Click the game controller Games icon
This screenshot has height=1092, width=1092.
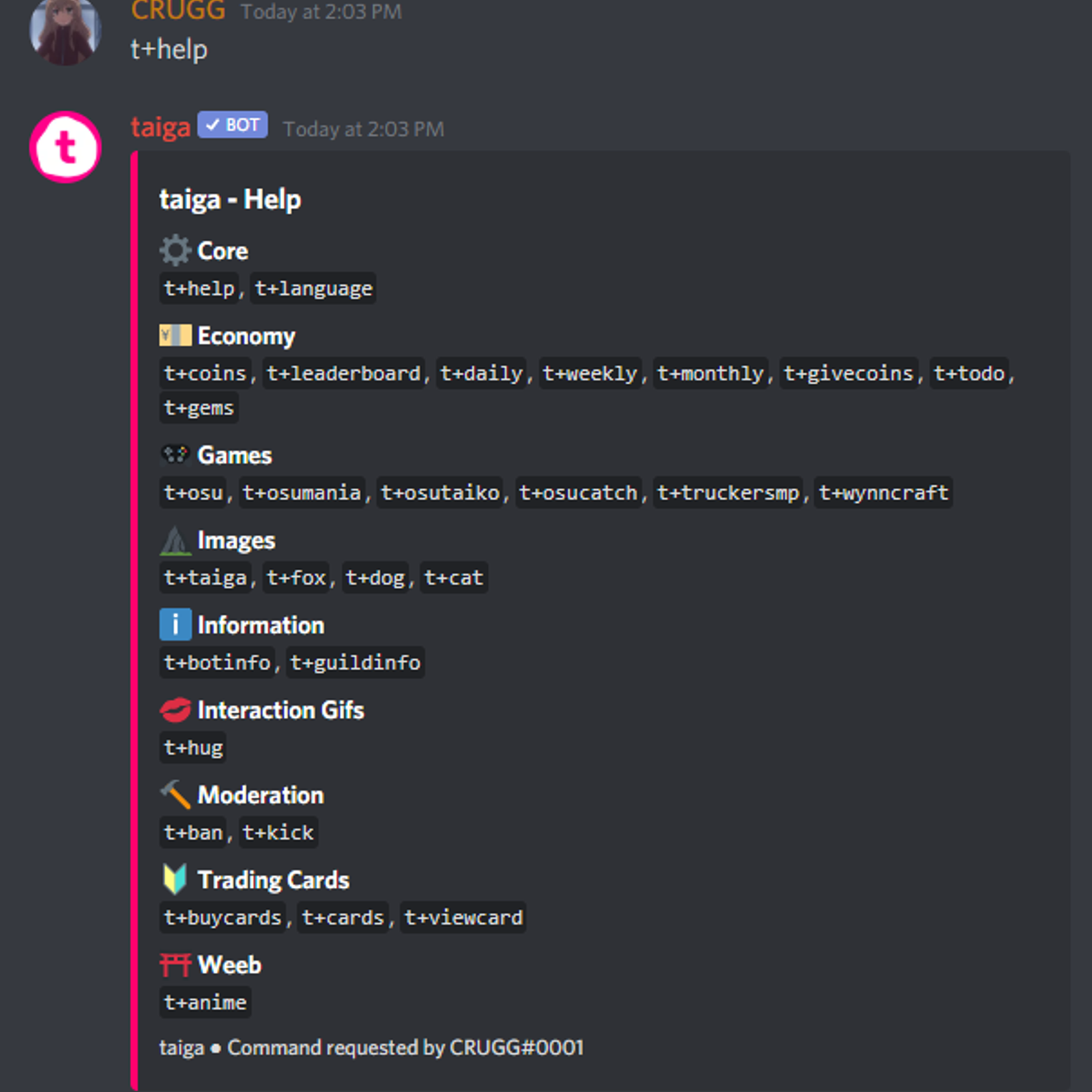pos(175,455)
